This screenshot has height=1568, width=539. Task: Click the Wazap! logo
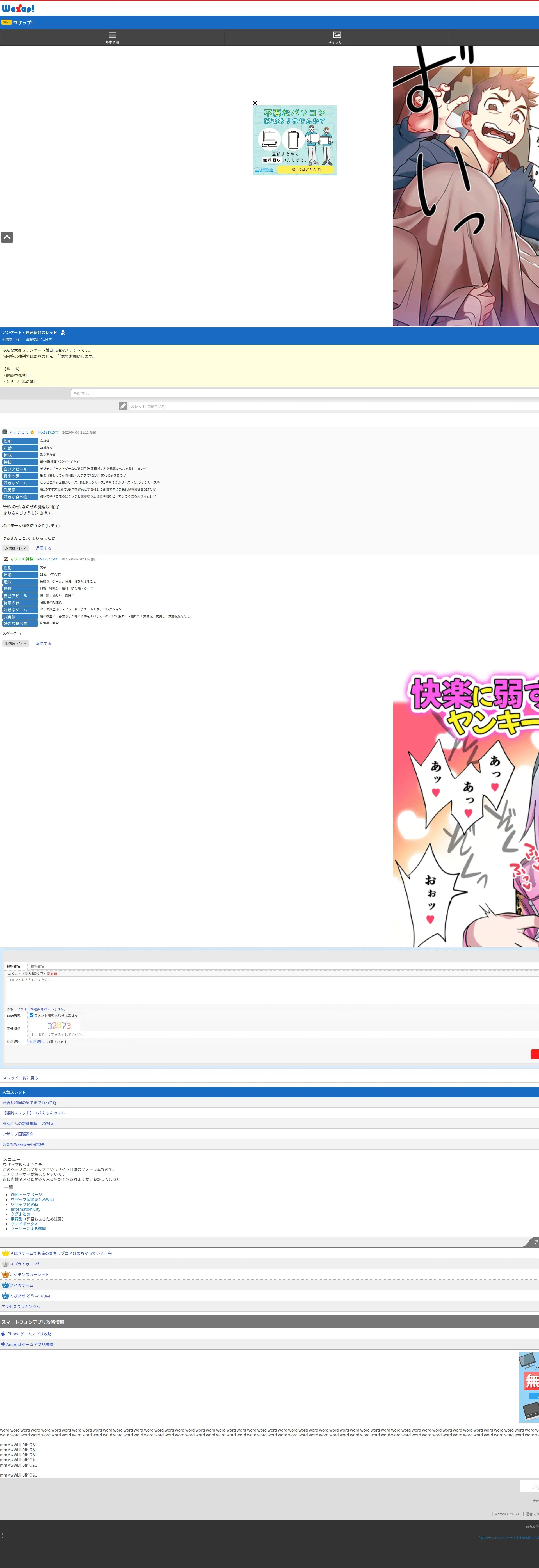point(18,8)
